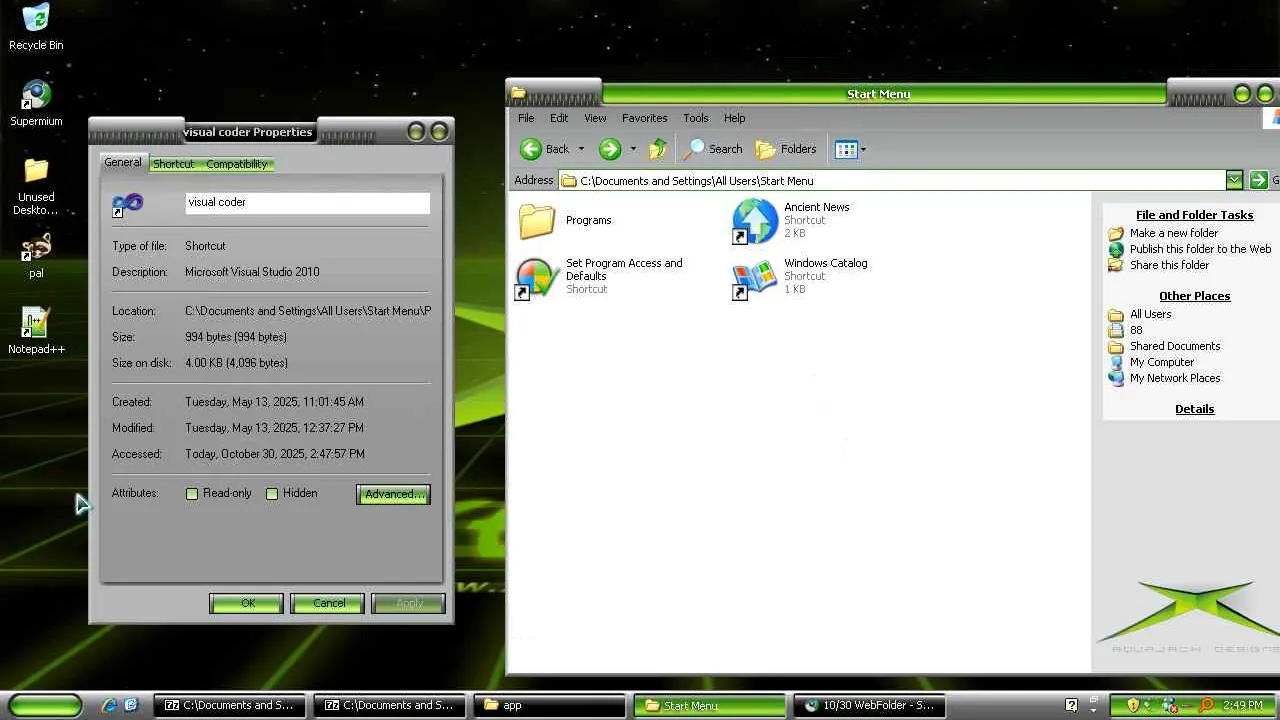This screenshot has height=720, width=1280.
Task: Open Shared Documents link
Action: coord(1175,346)
